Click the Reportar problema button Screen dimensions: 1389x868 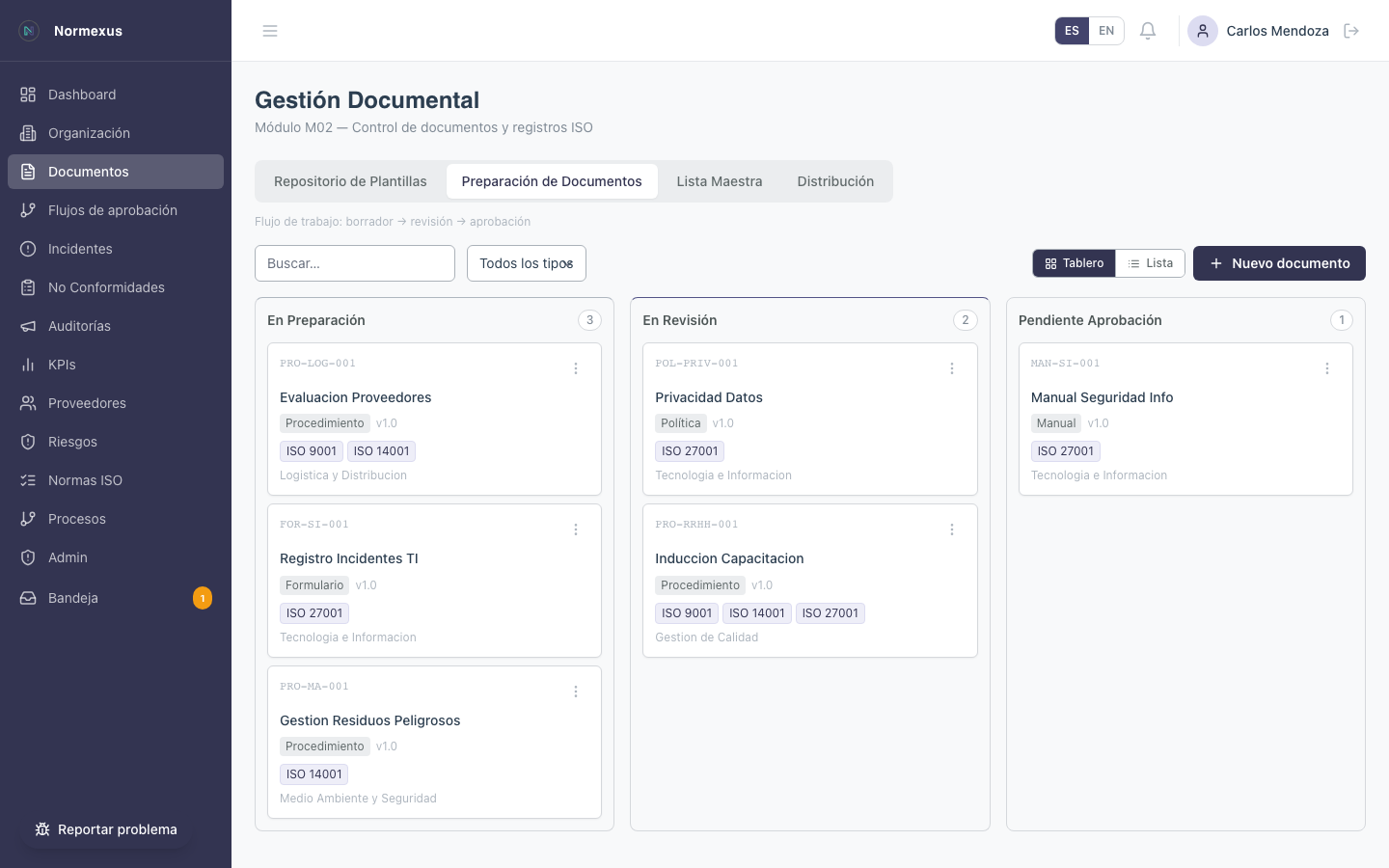[106, 829]
